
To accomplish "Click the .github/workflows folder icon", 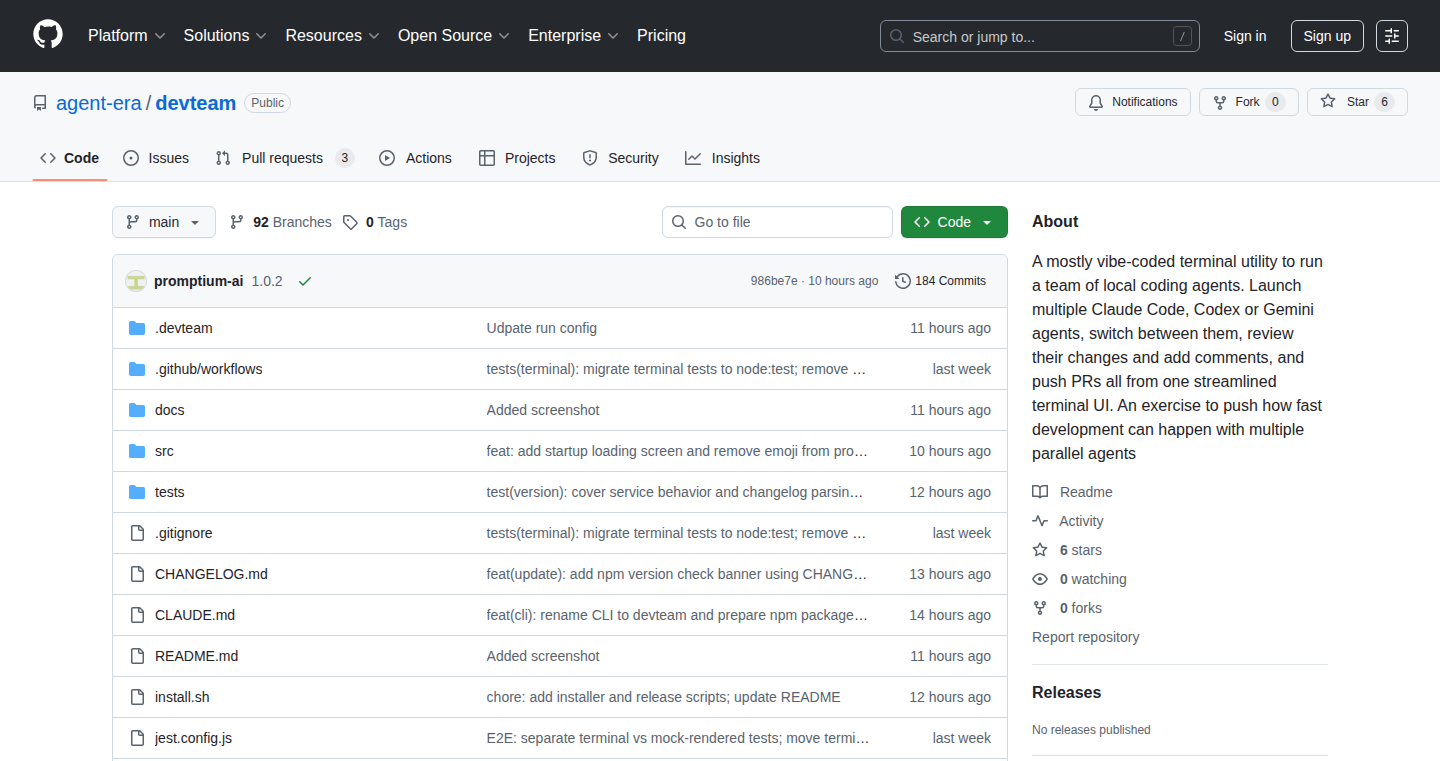I will click(137, 369).
